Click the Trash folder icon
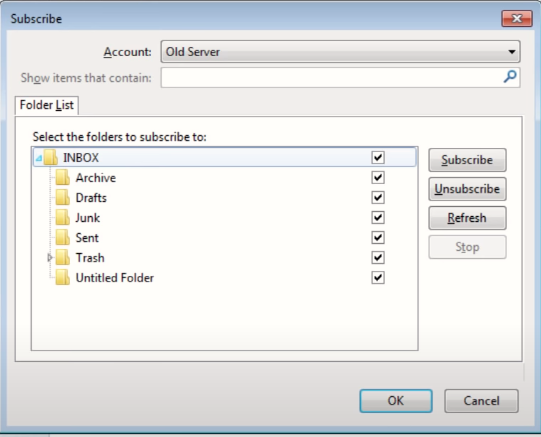 point(63,258)
